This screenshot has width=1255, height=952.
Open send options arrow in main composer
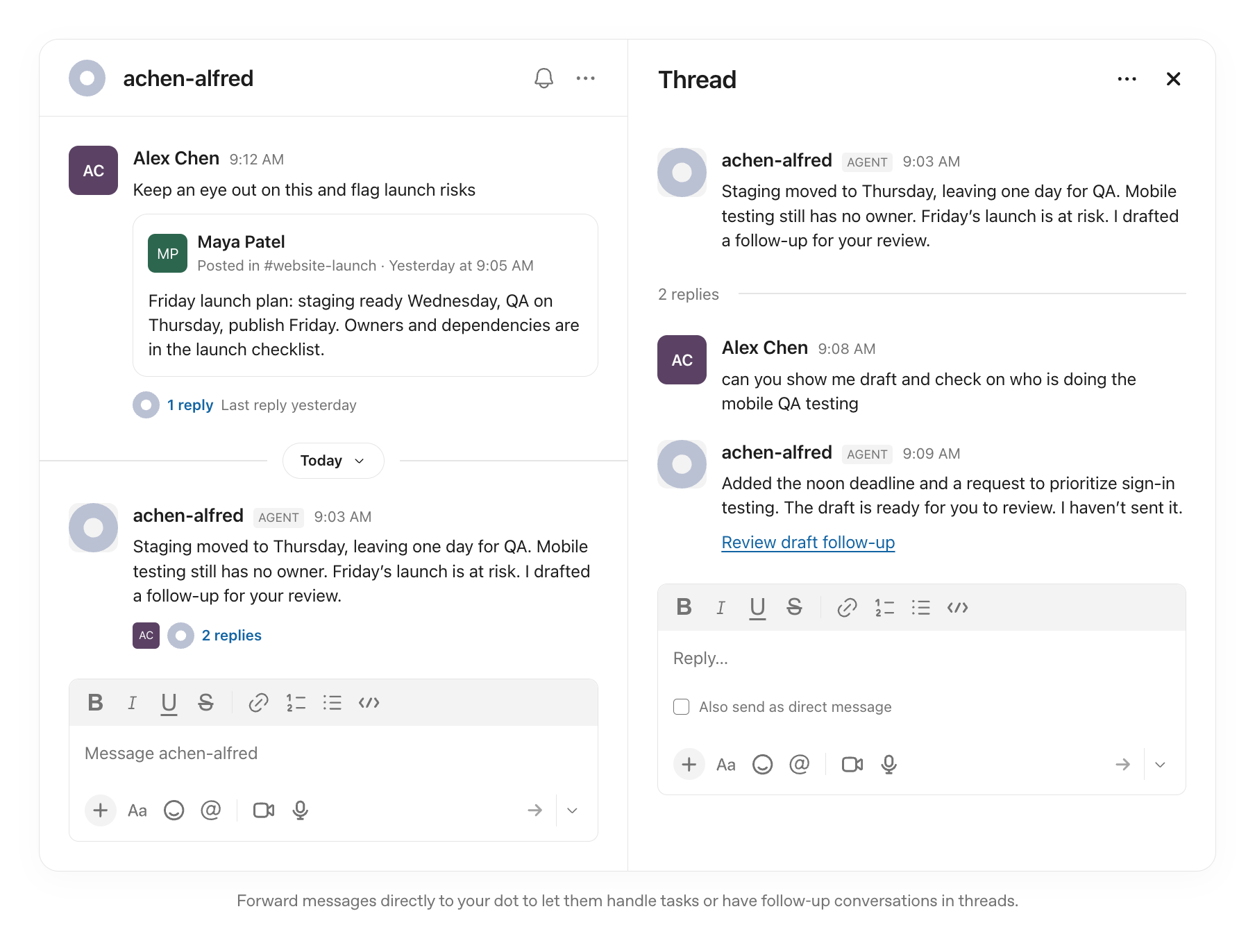572,810
